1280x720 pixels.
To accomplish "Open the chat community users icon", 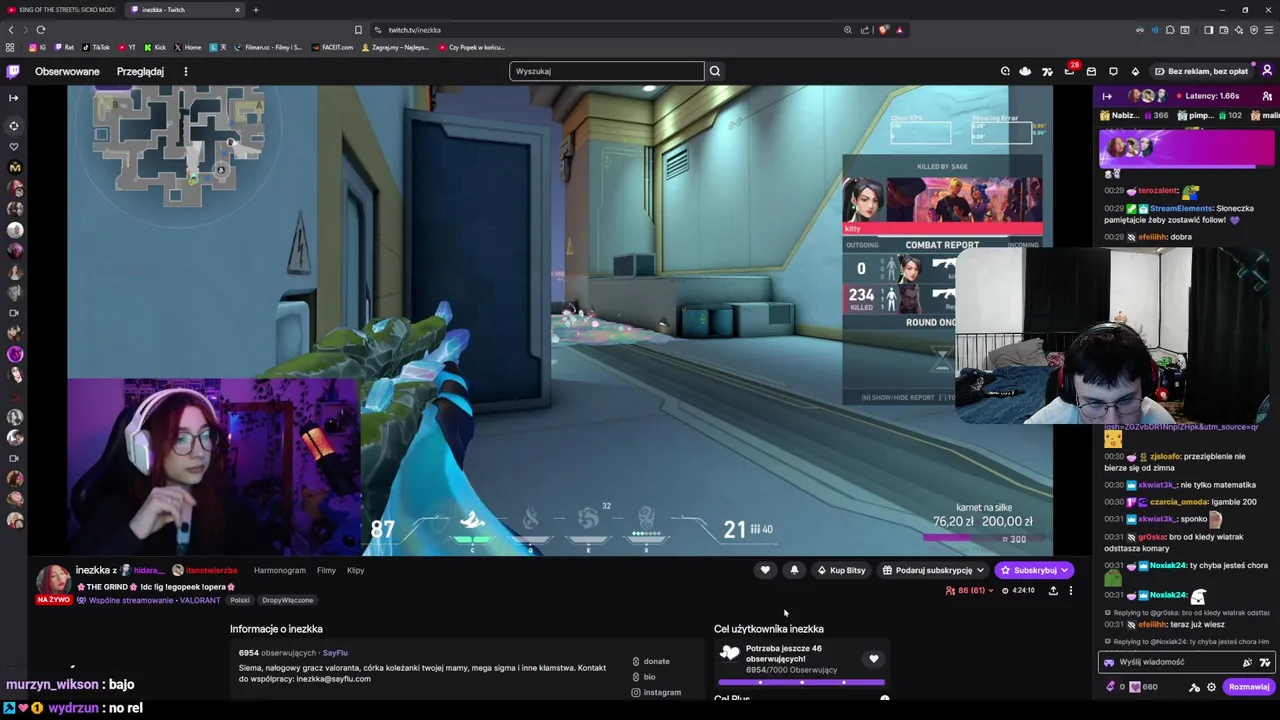I will pyautogui.click(x=1267, y=96).
